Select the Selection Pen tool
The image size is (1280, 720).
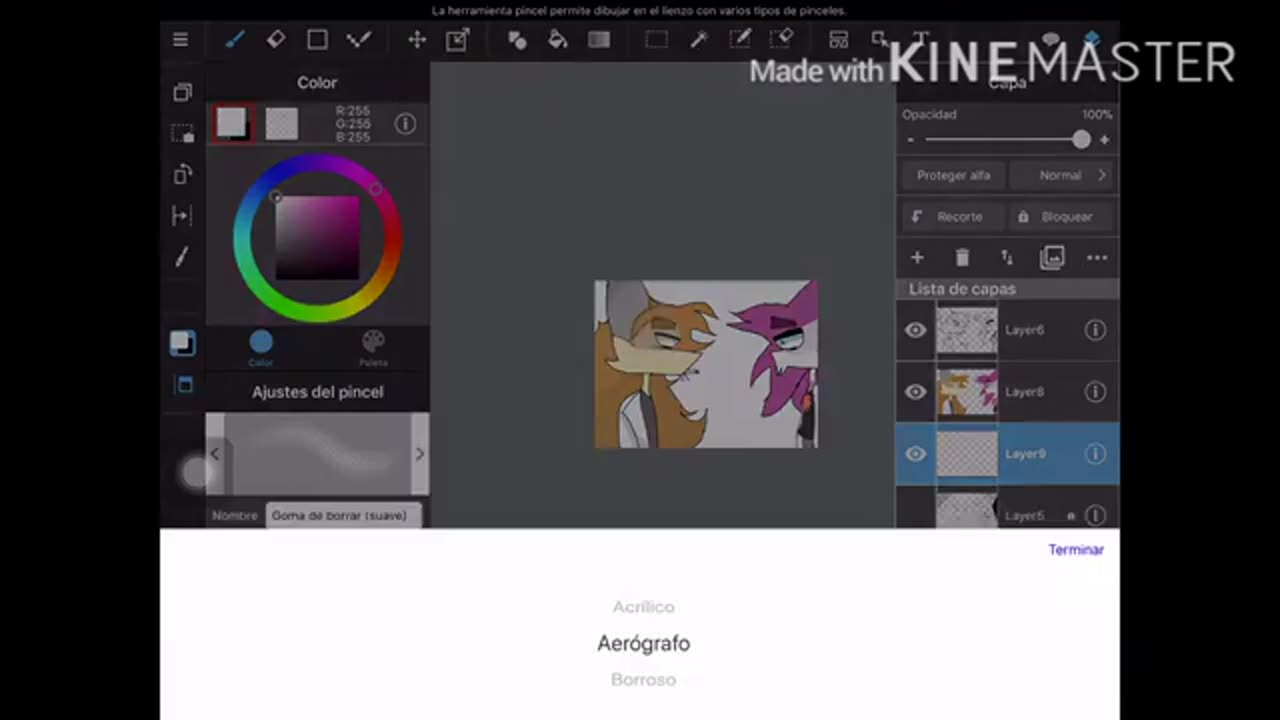(740, 40)
